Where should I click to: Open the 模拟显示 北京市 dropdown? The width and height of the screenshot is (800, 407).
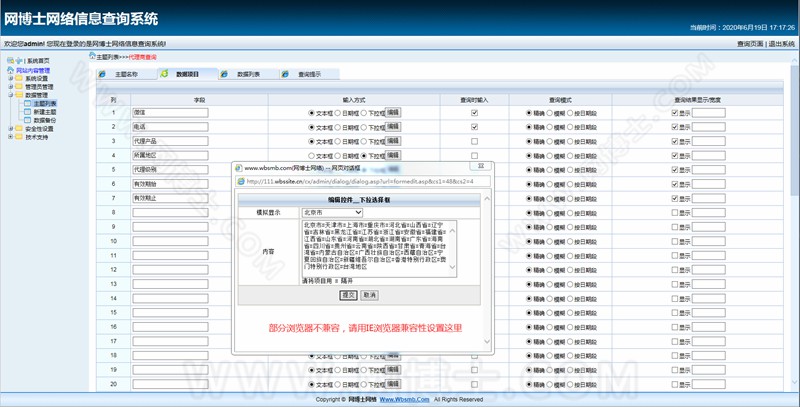pyautogui.click(x=332, y=213)
